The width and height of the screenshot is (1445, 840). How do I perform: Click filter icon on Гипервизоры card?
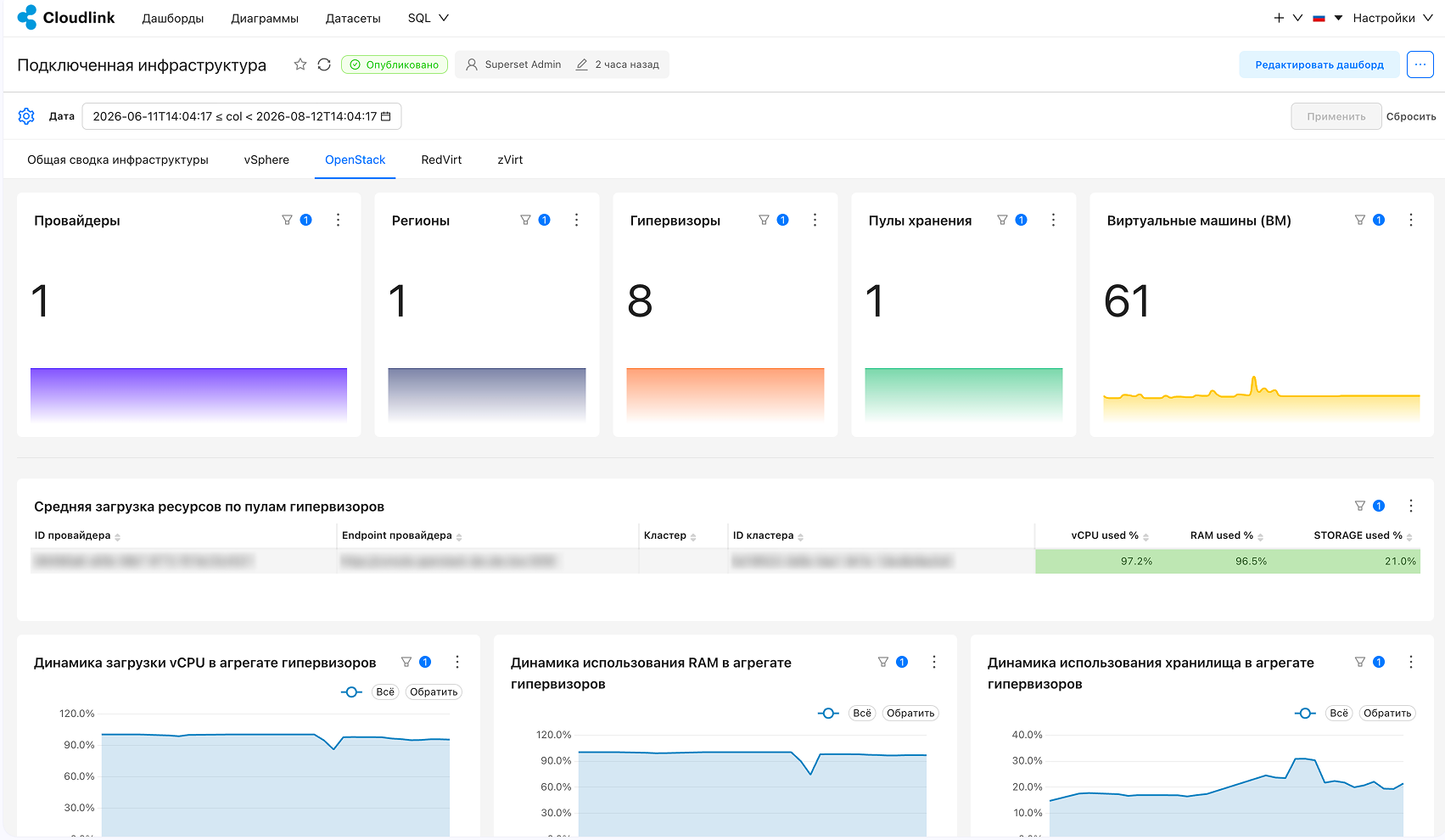[764, 220]
